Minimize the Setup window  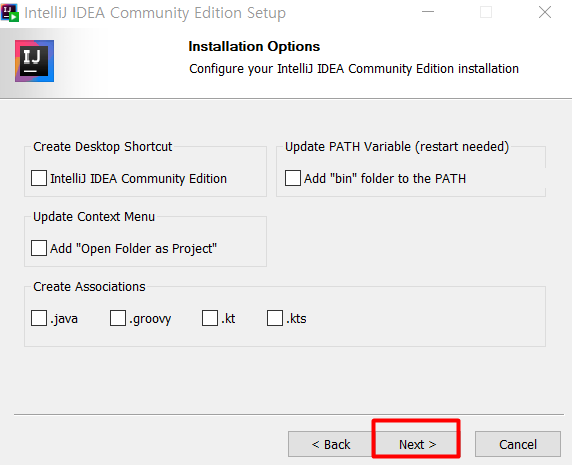pos(428,12)
